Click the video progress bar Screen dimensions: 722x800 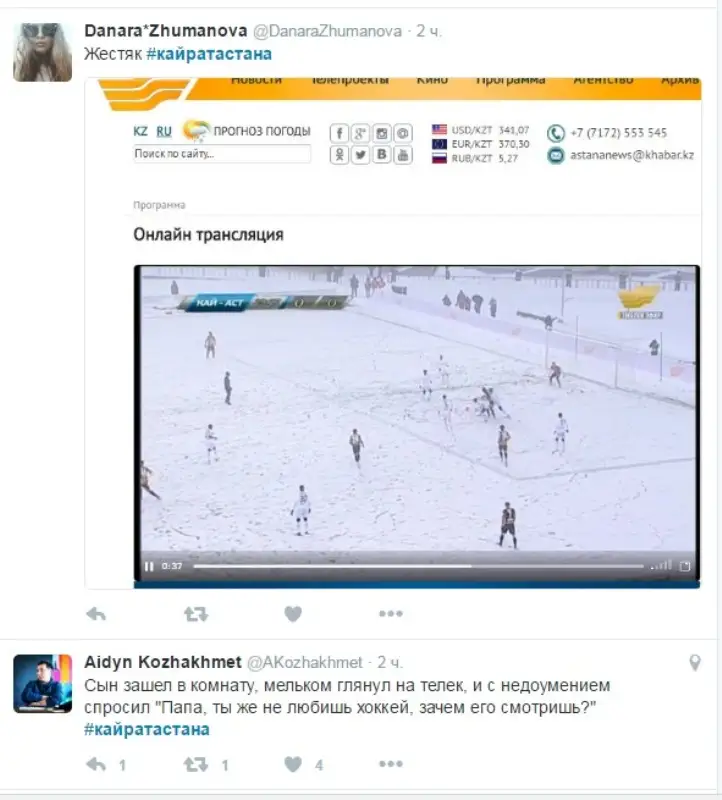[x=418, y=566]
